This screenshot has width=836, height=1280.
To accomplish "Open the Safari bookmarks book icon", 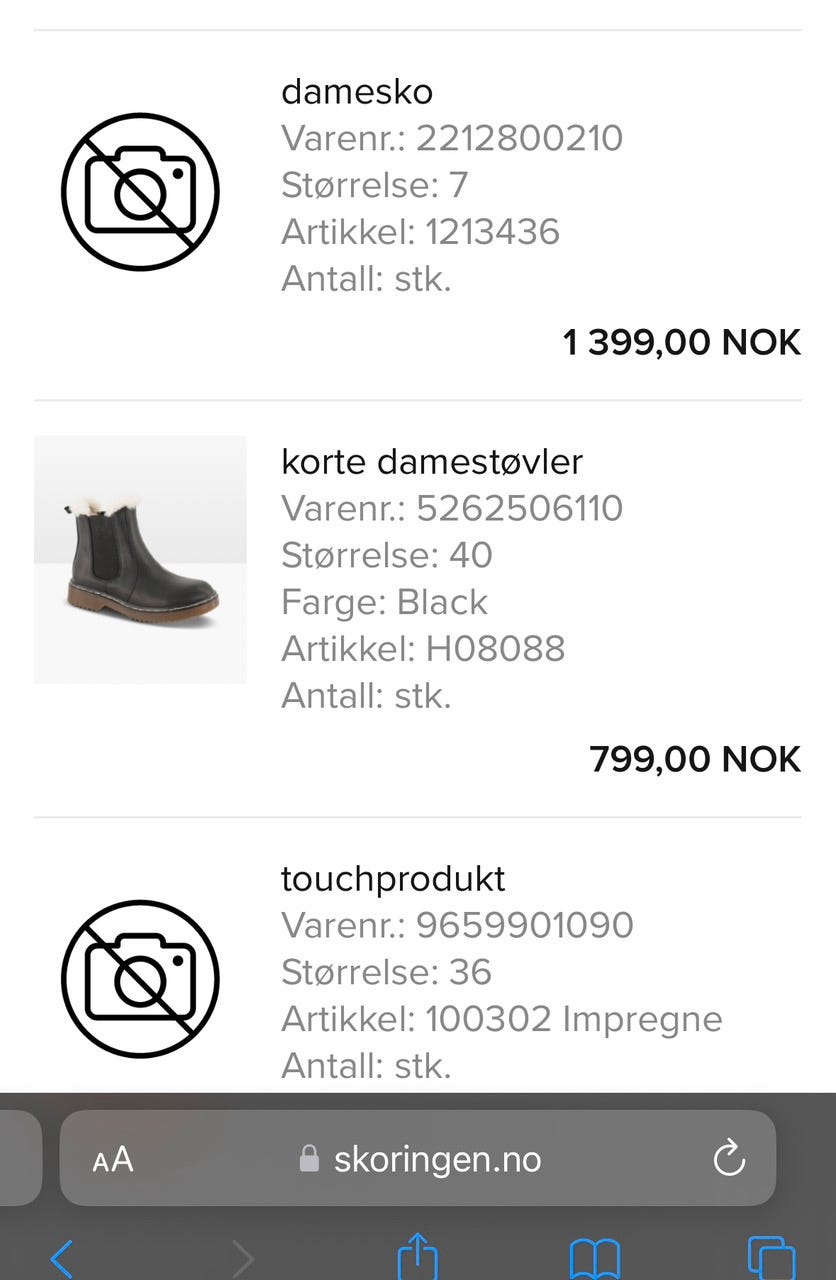I will [x=595, y=1258].
